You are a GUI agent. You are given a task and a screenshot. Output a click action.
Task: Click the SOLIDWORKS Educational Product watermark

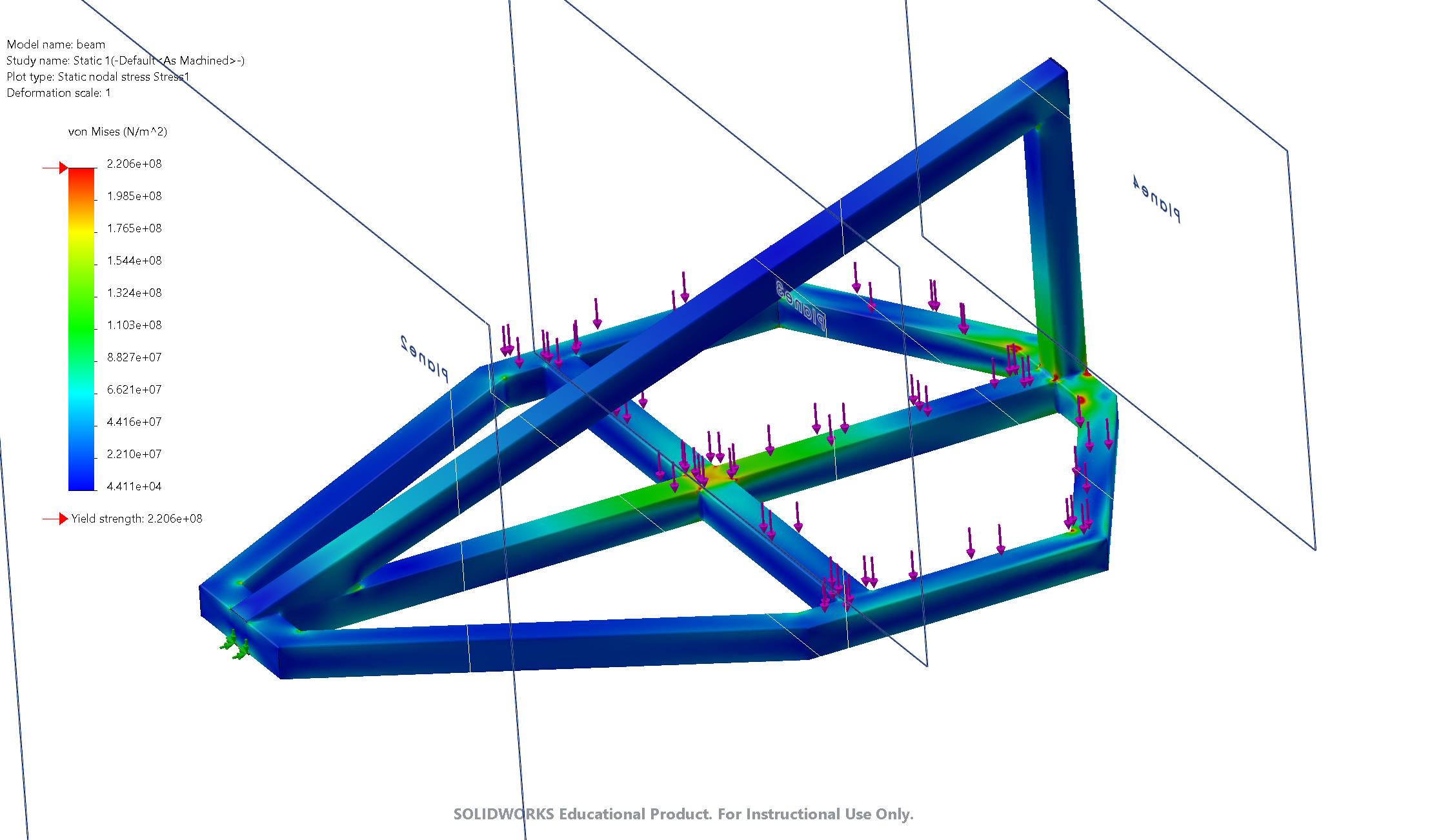683,814
